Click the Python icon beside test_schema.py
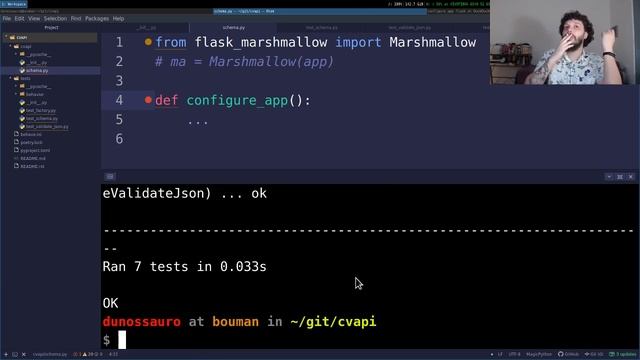Image resolution: width=640 pixels, height=360 pixels. click(22, 119)
